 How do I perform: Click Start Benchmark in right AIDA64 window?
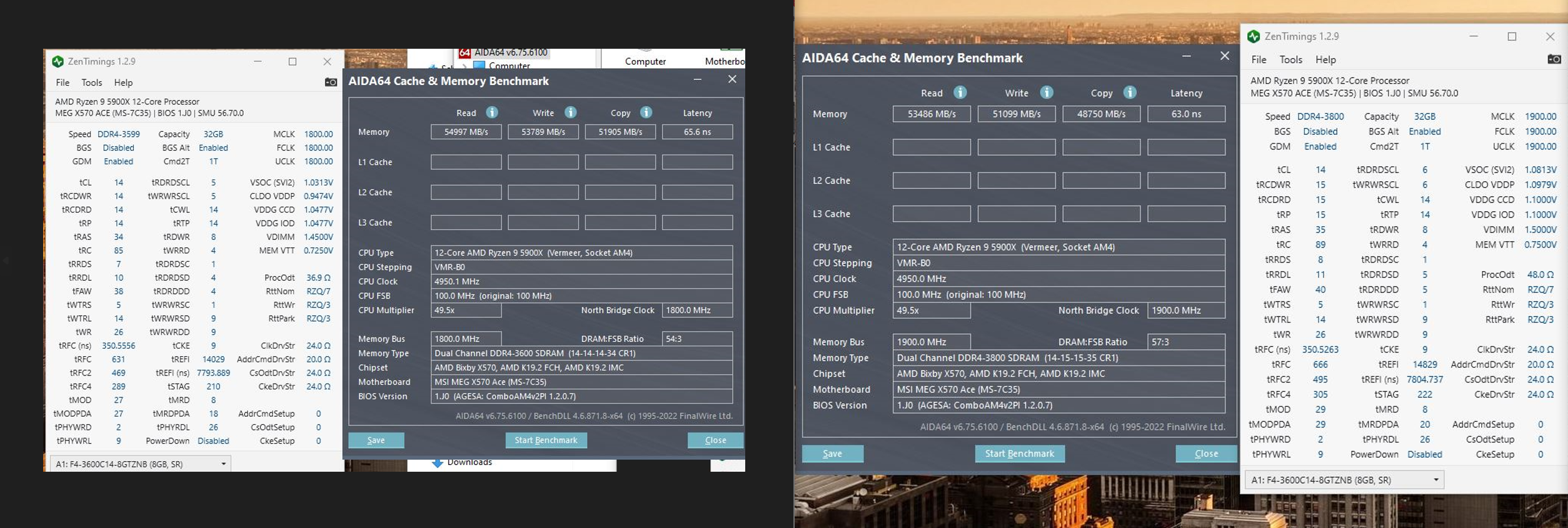click(1020, 454)
